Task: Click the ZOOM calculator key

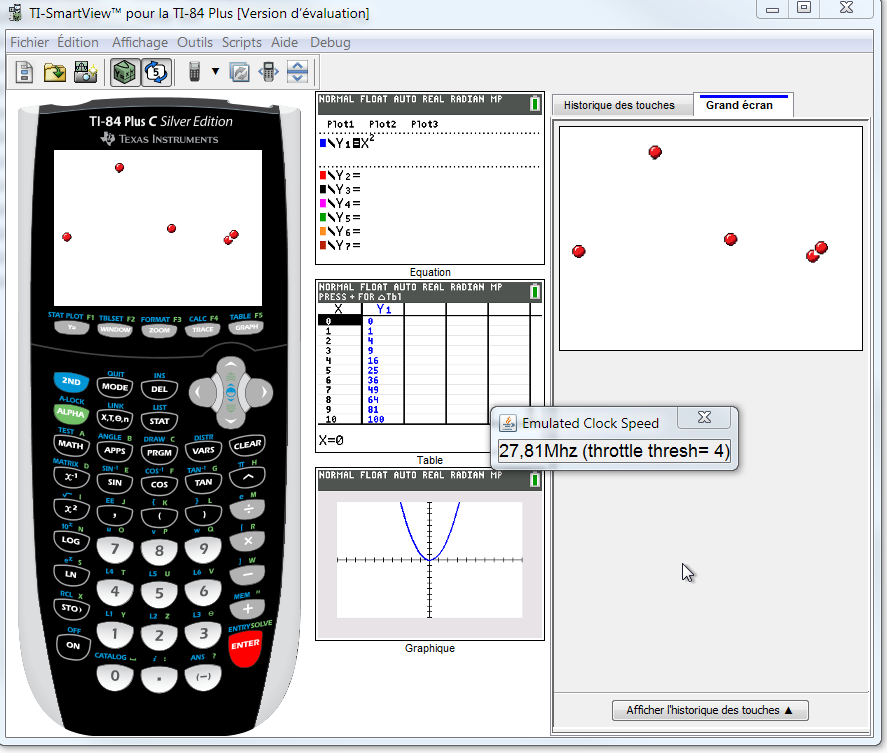Action: (160, 330)
